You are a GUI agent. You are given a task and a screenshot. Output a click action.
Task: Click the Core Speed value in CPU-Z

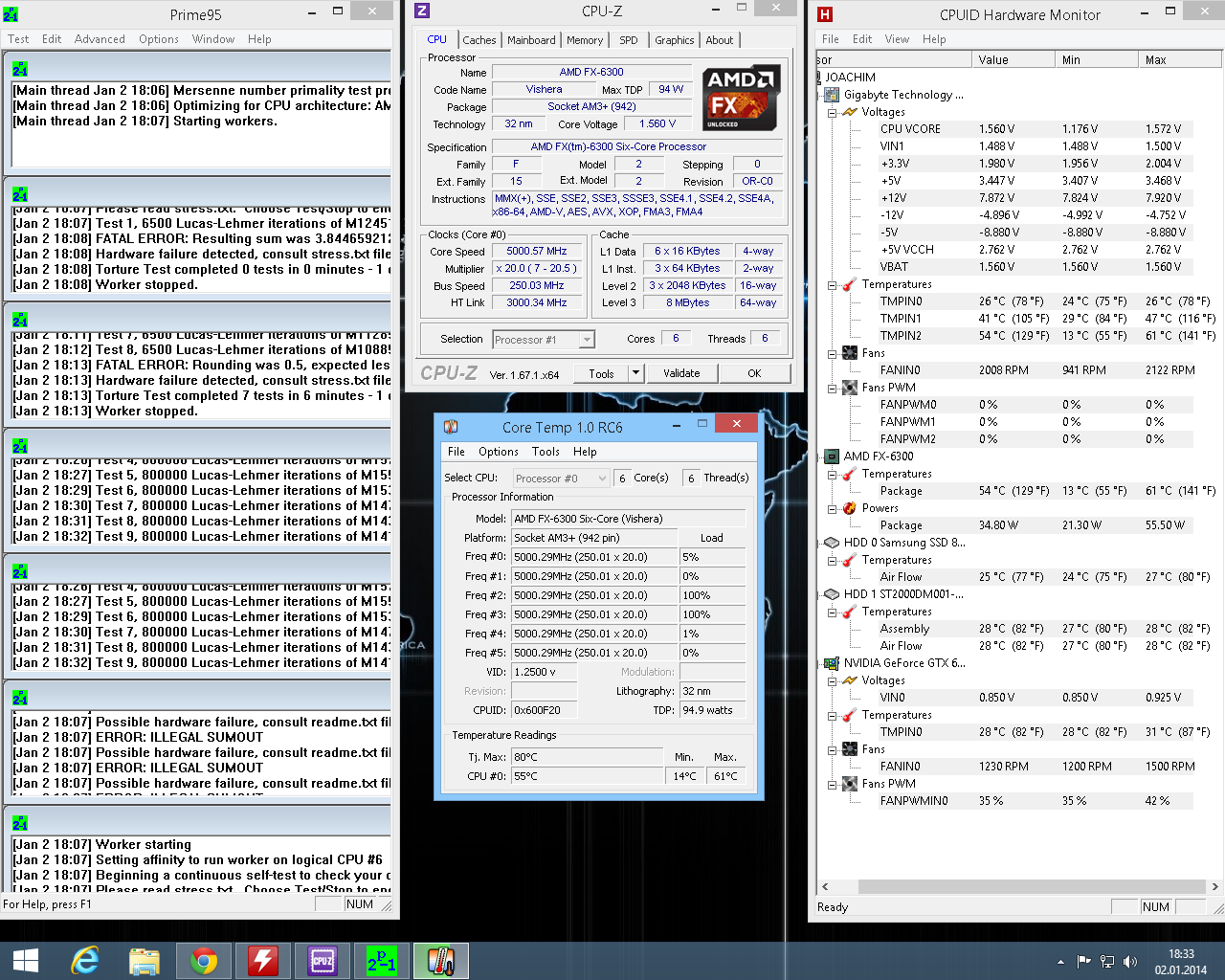537,251
